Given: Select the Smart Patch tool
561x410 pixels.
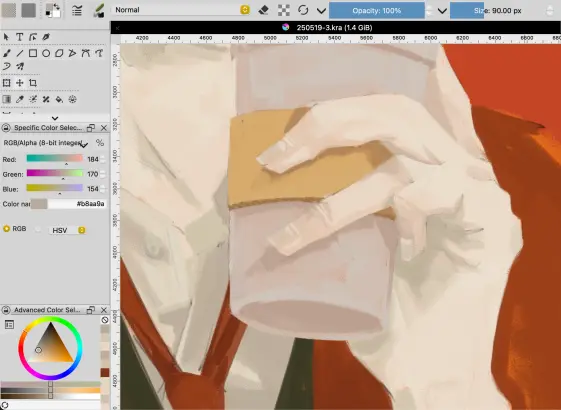Looking at the screenshot, I should click(x=46, y=99).
